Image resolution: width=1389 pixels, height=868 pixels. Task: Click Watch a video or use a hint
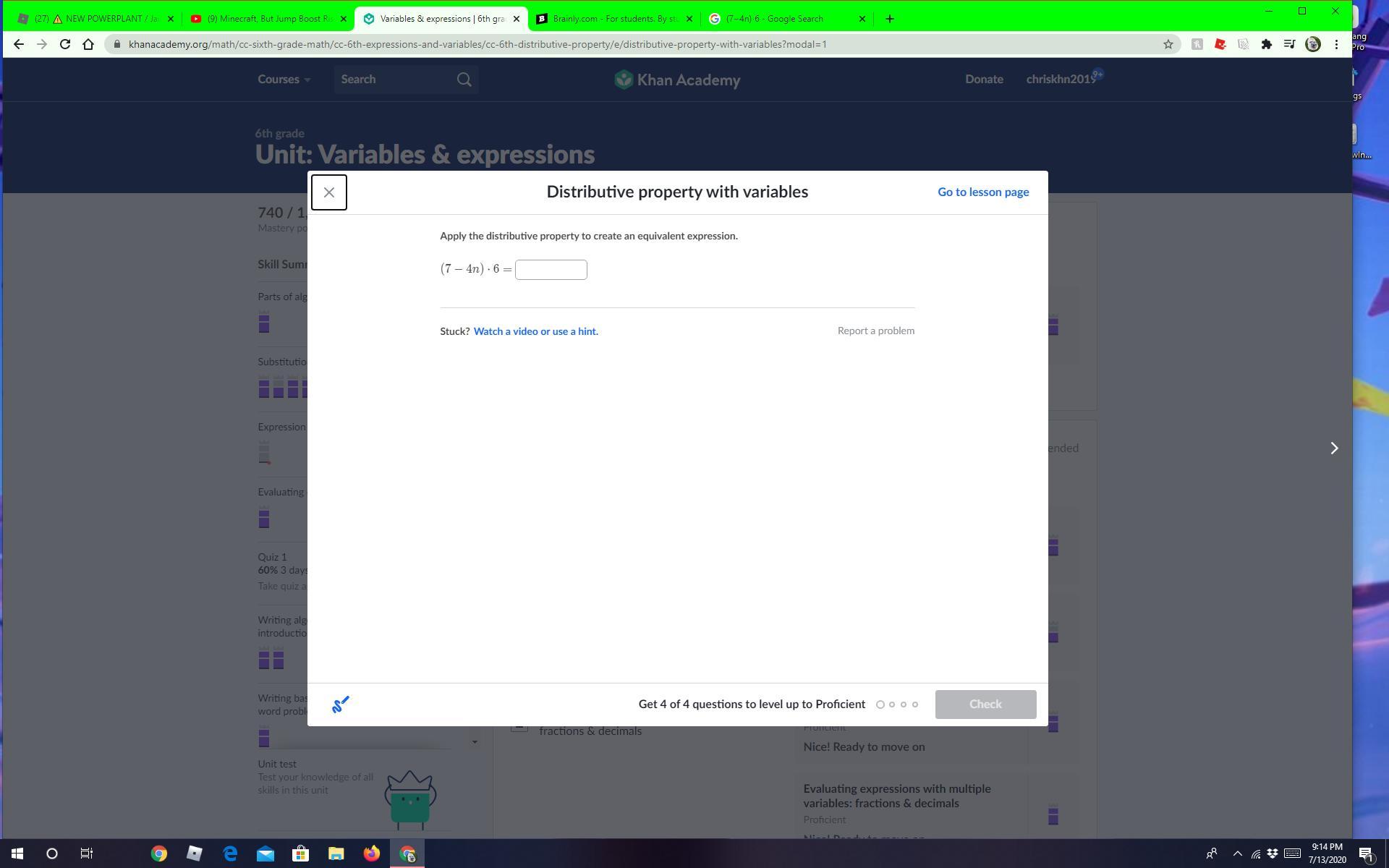coord(535,331)
